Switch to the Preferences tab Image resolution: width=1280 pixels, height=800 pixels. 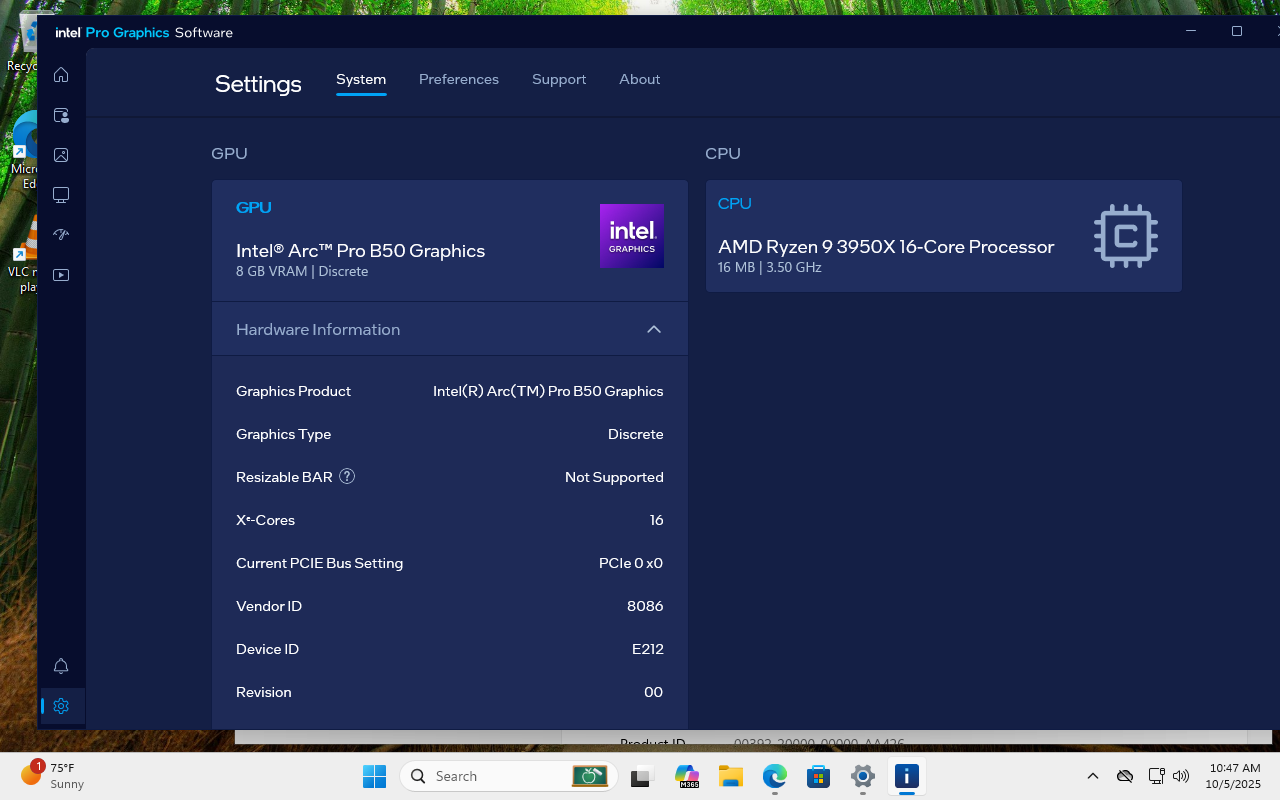(x=458, y=80)
